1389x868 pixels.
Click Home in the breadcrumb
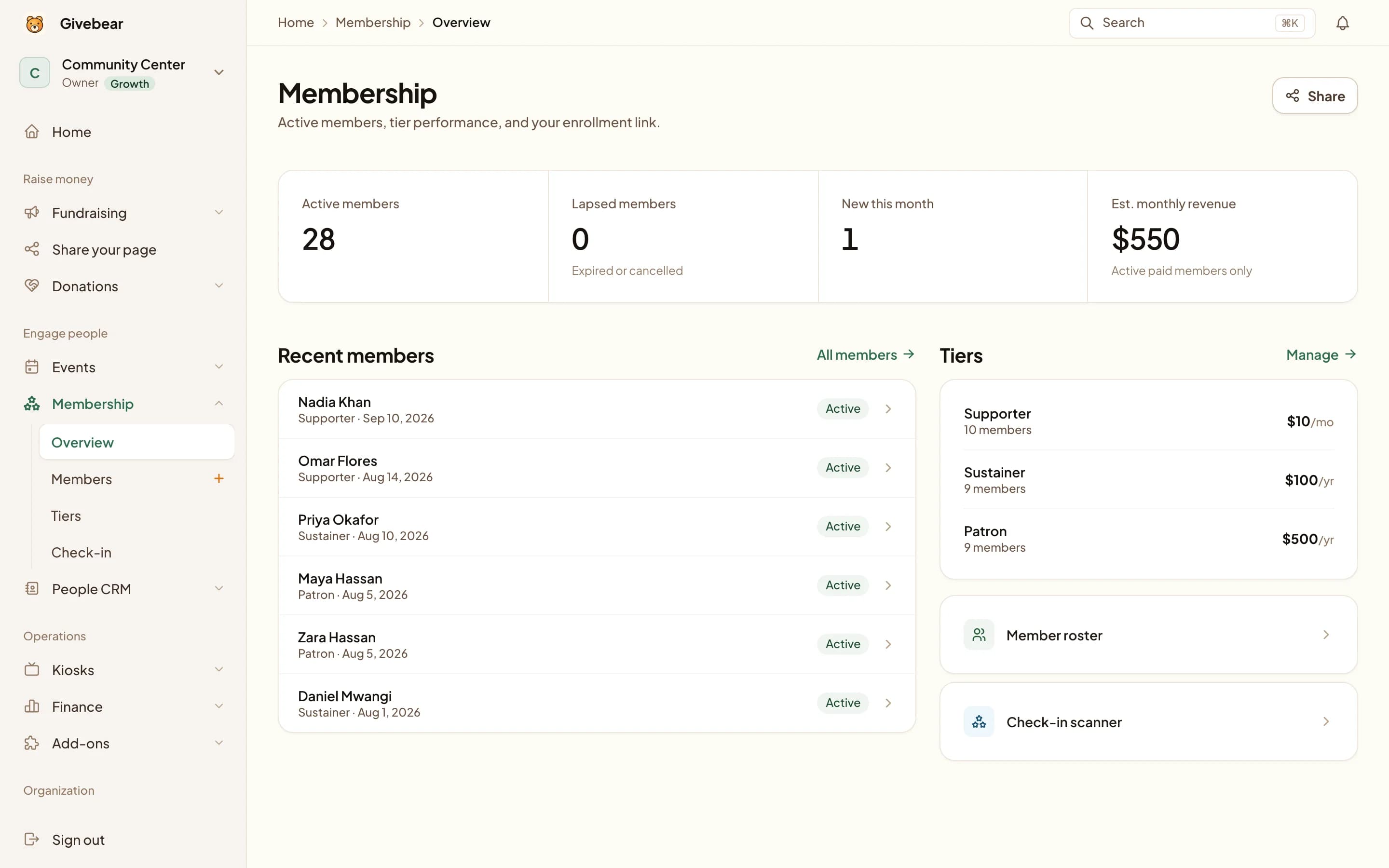click(x=296, y=22)
